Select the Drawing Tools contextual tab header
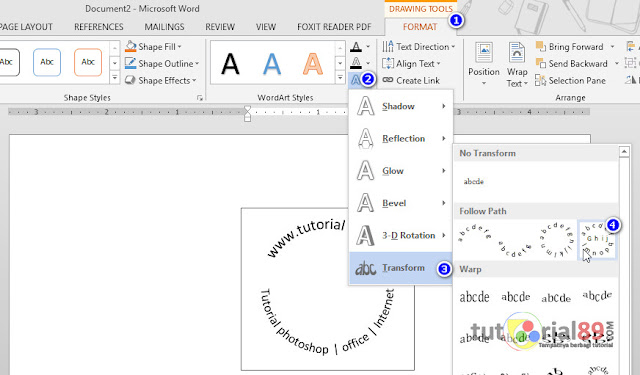Viewport: 640px width, 375px height. click(420, 9)
